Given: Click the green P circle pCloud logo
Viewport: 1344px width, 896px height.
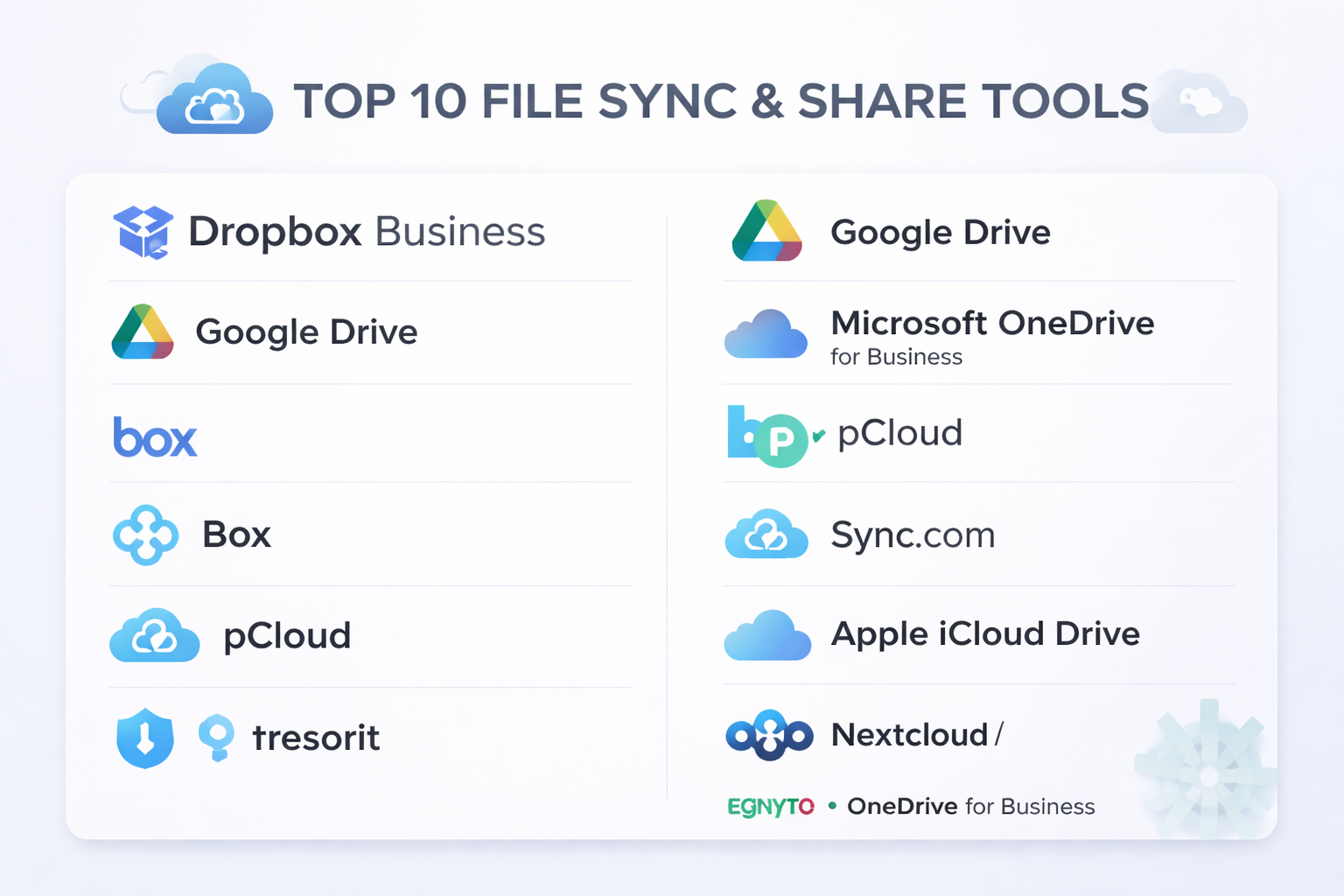Looking at the screenshot, I should (x=780, y=440).
